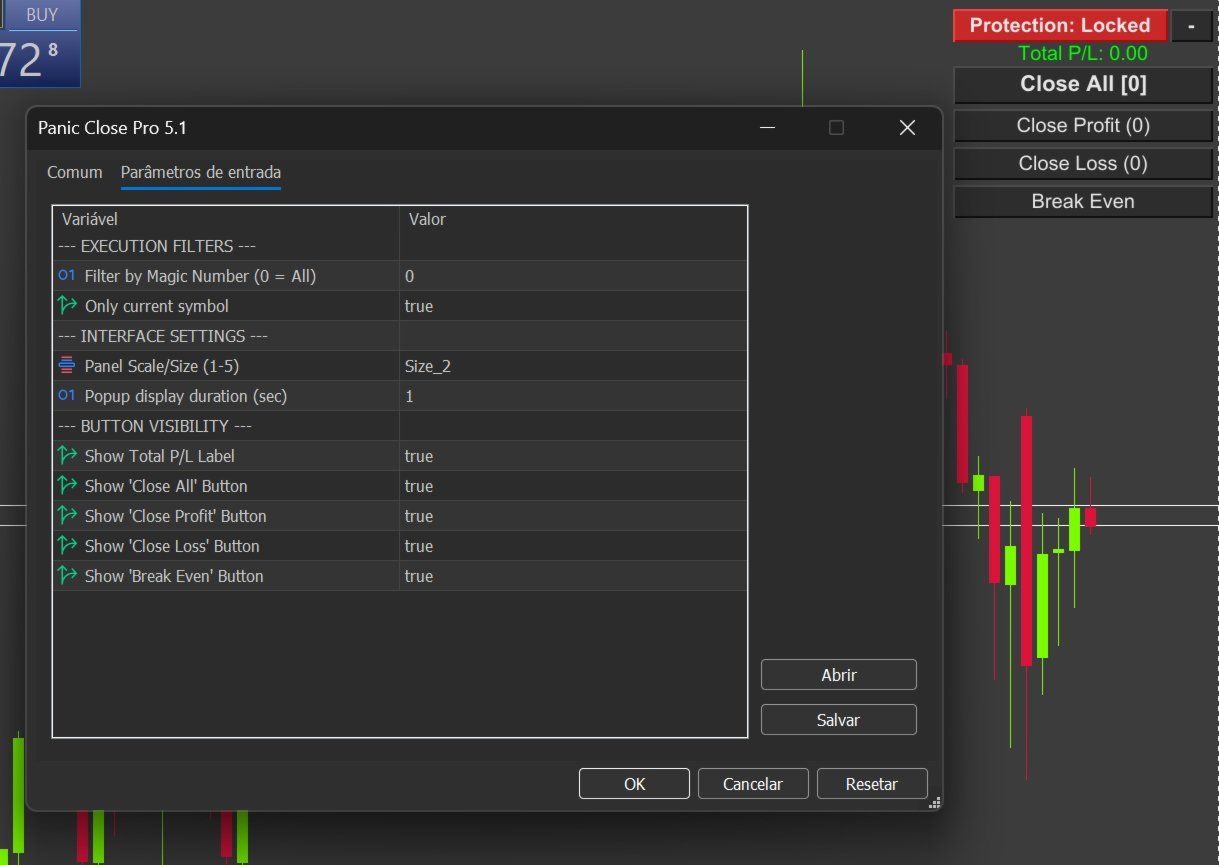Select the Parâmetros de entrada tab
Viewport: 1219px width, 865px height.
(x=201, y=172)
